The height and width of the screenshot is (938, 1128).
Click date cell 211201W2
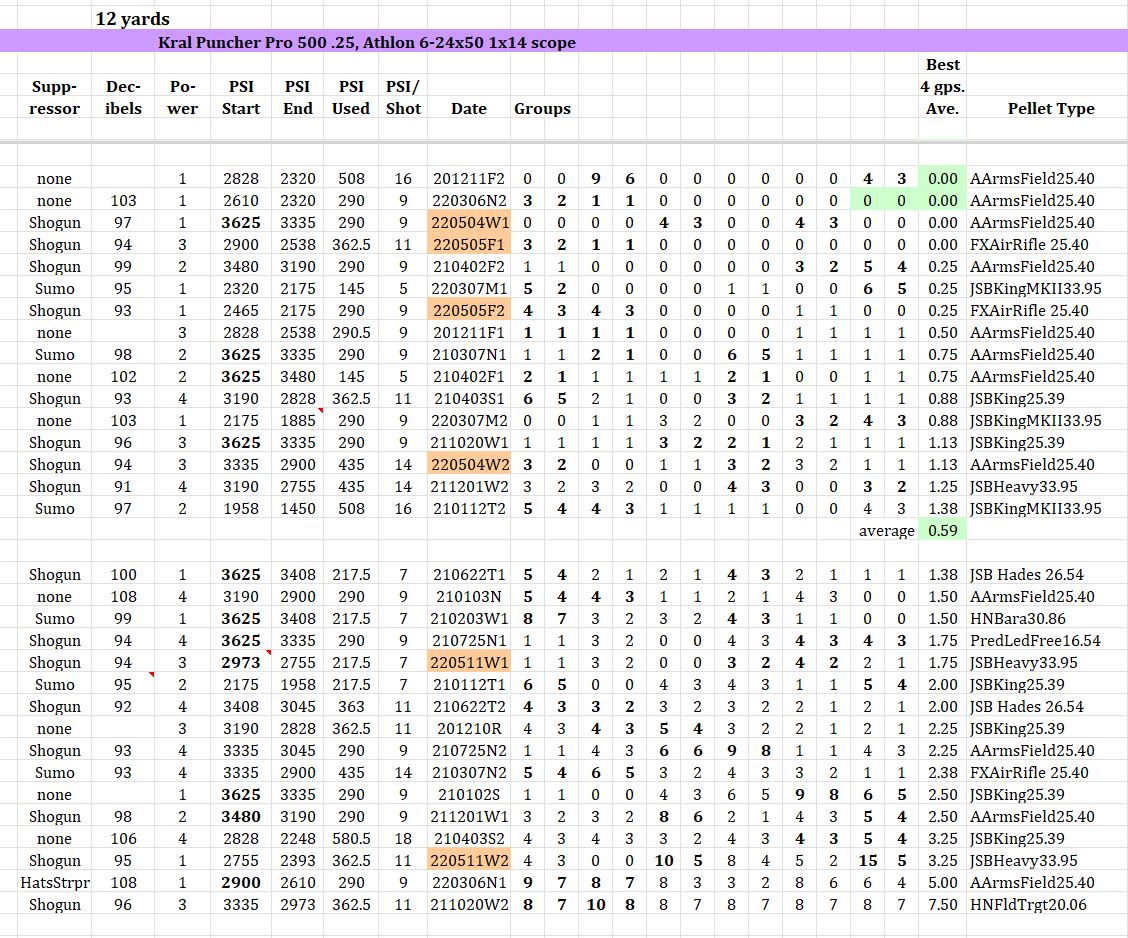point(469,487)
